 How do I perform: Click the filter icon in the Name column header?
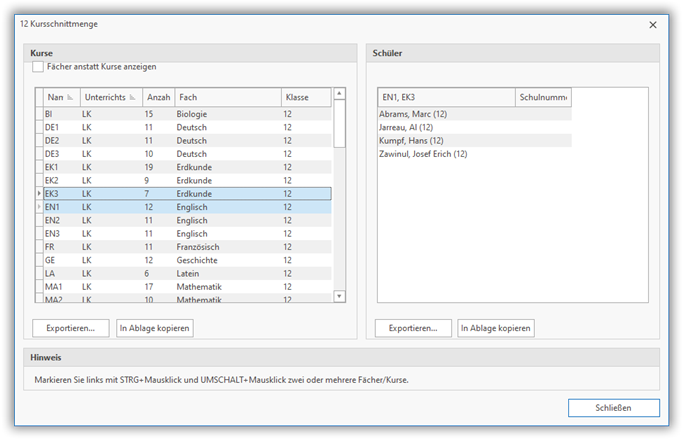point(70,98)
